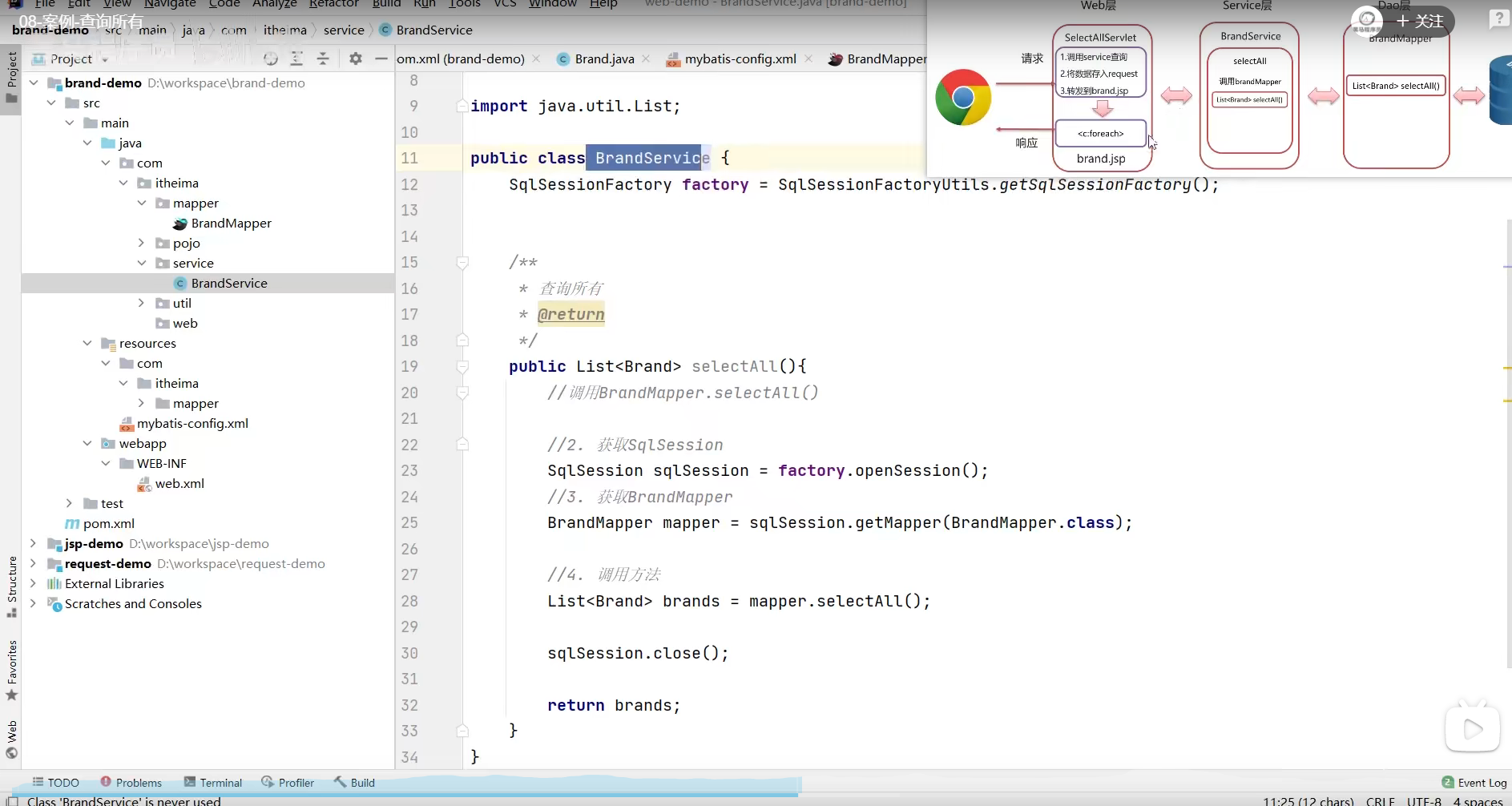Image resolution: width=1512 pixels, height=806 pixels.
Task: Close the mybatis-config.xml tab
Action: [x=808, y=58]
